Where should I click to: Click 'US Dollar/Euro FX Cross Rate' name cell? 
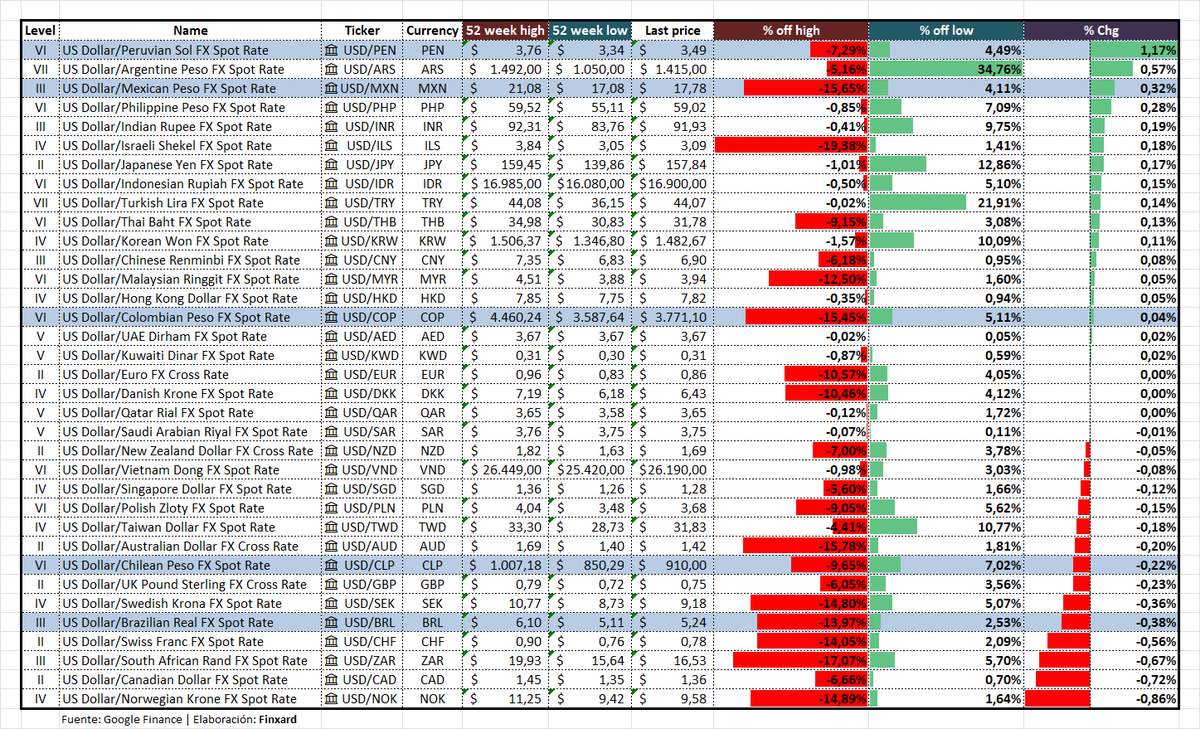pos(190,373)
